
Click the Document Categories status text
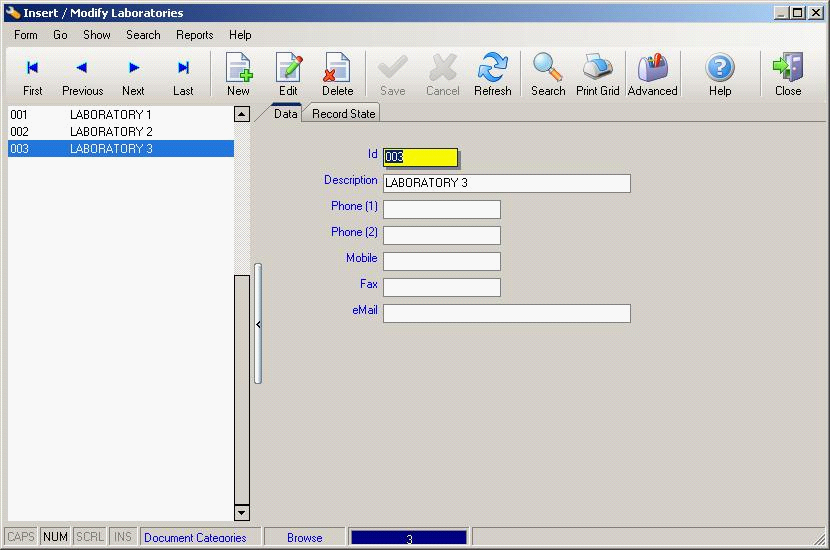tap(195, 537)
